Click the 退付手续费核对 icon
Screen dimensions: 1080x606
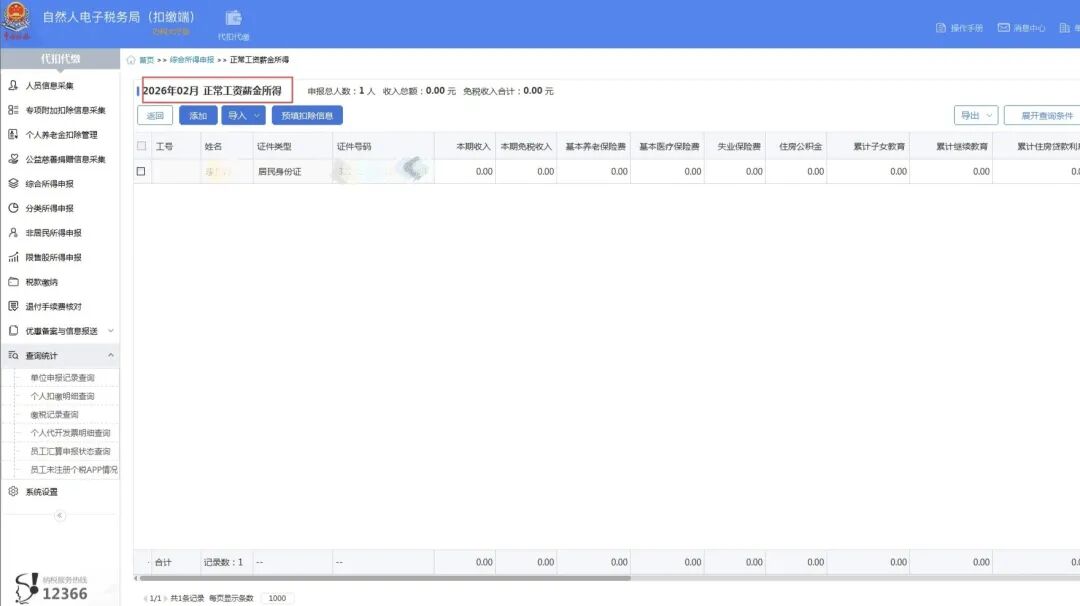pos(13,306)
